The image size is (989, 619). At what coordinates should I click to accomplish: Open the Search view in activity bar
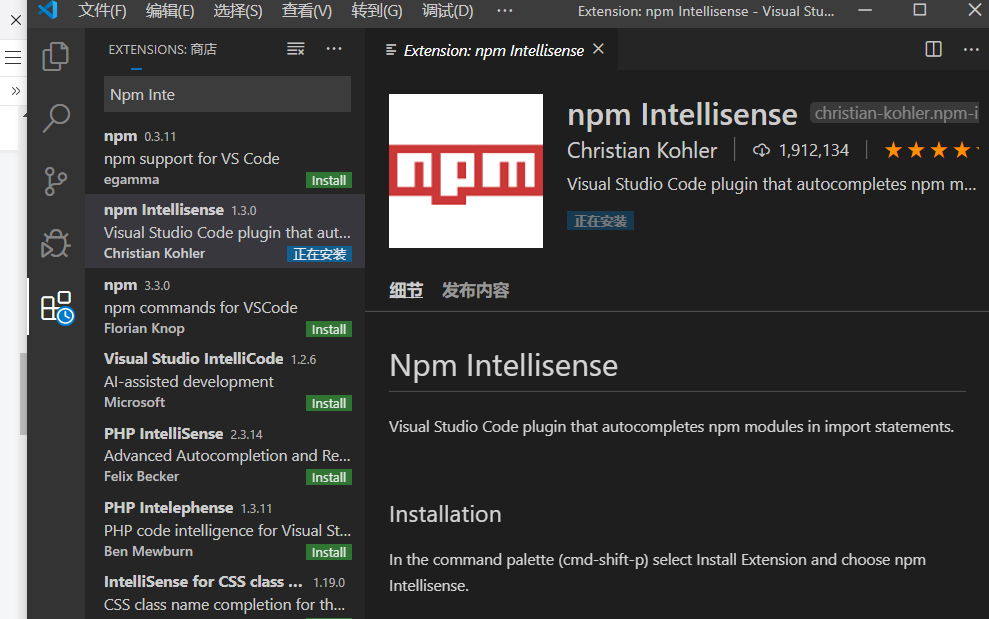click(x=56, y=118)
